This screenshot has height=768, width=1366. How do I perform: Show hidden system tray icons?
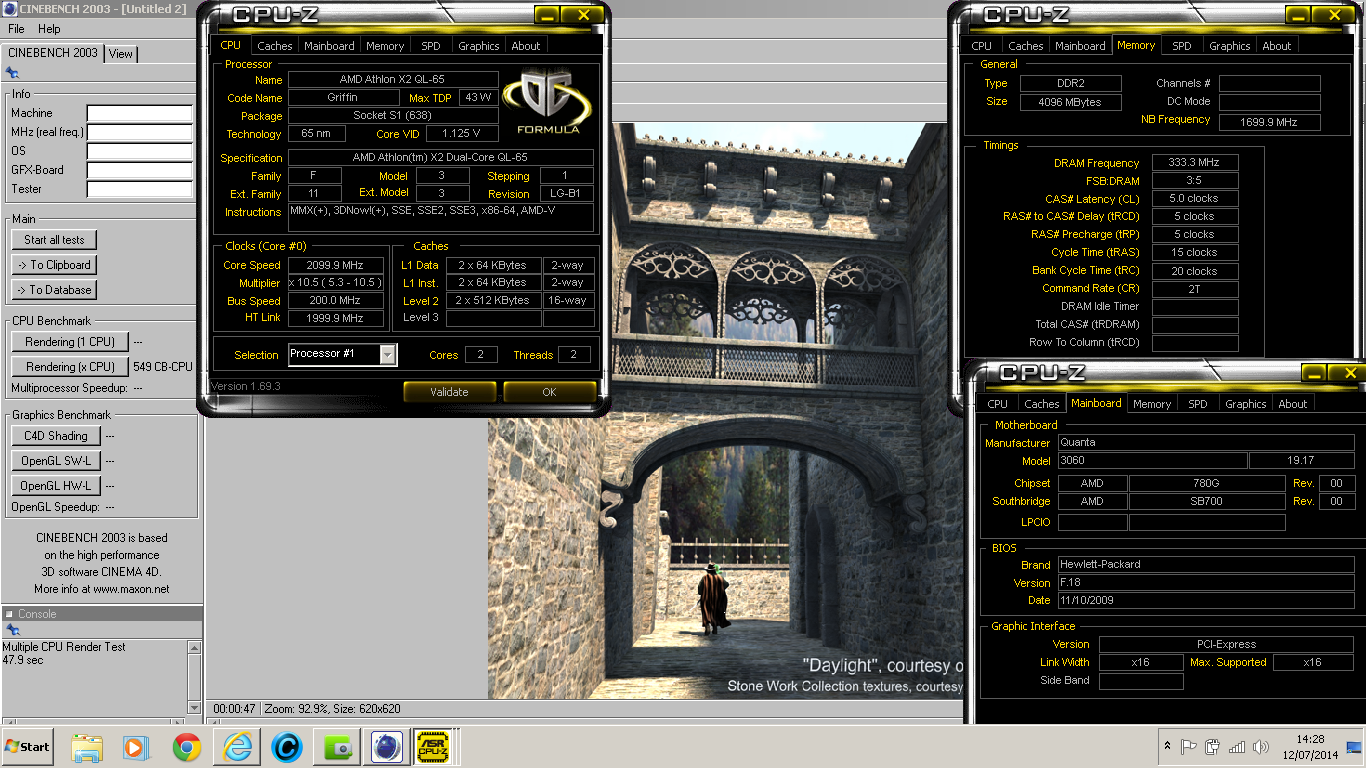1167,747
